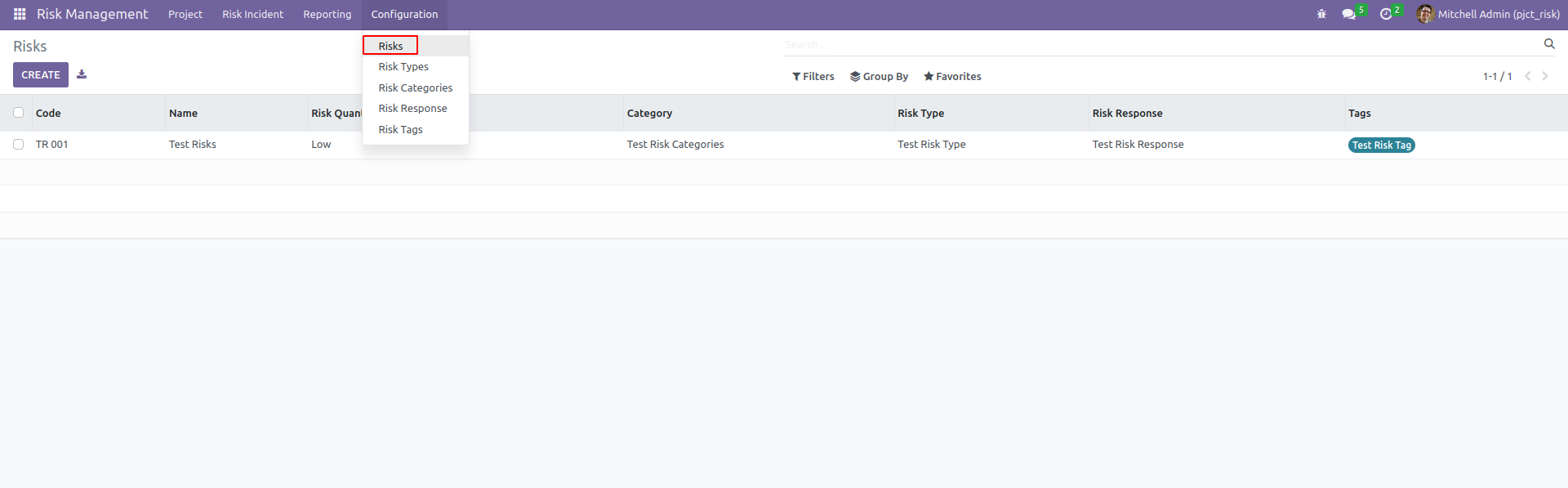The image size is (1568, 488).
Task: Open the activities clock icon
Action: (1386, 14)
